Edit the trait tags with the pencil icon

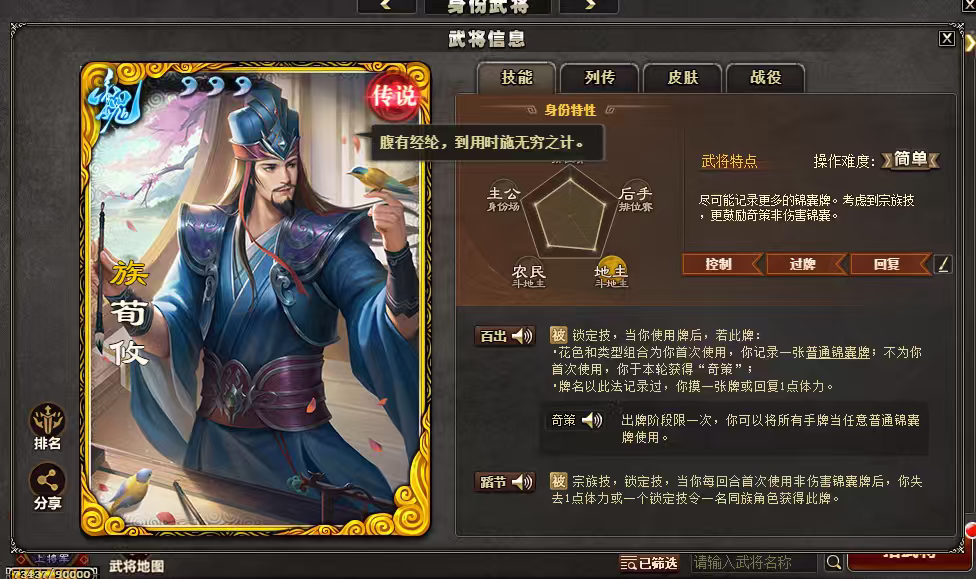tap(943, 265)
